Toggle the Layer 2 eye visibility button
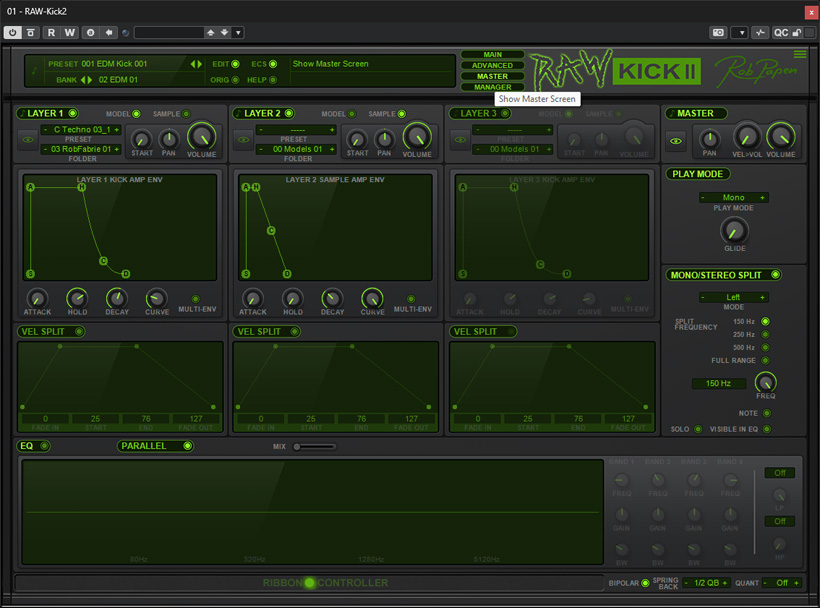Screen dimensions: 820x608 point(244,140)
